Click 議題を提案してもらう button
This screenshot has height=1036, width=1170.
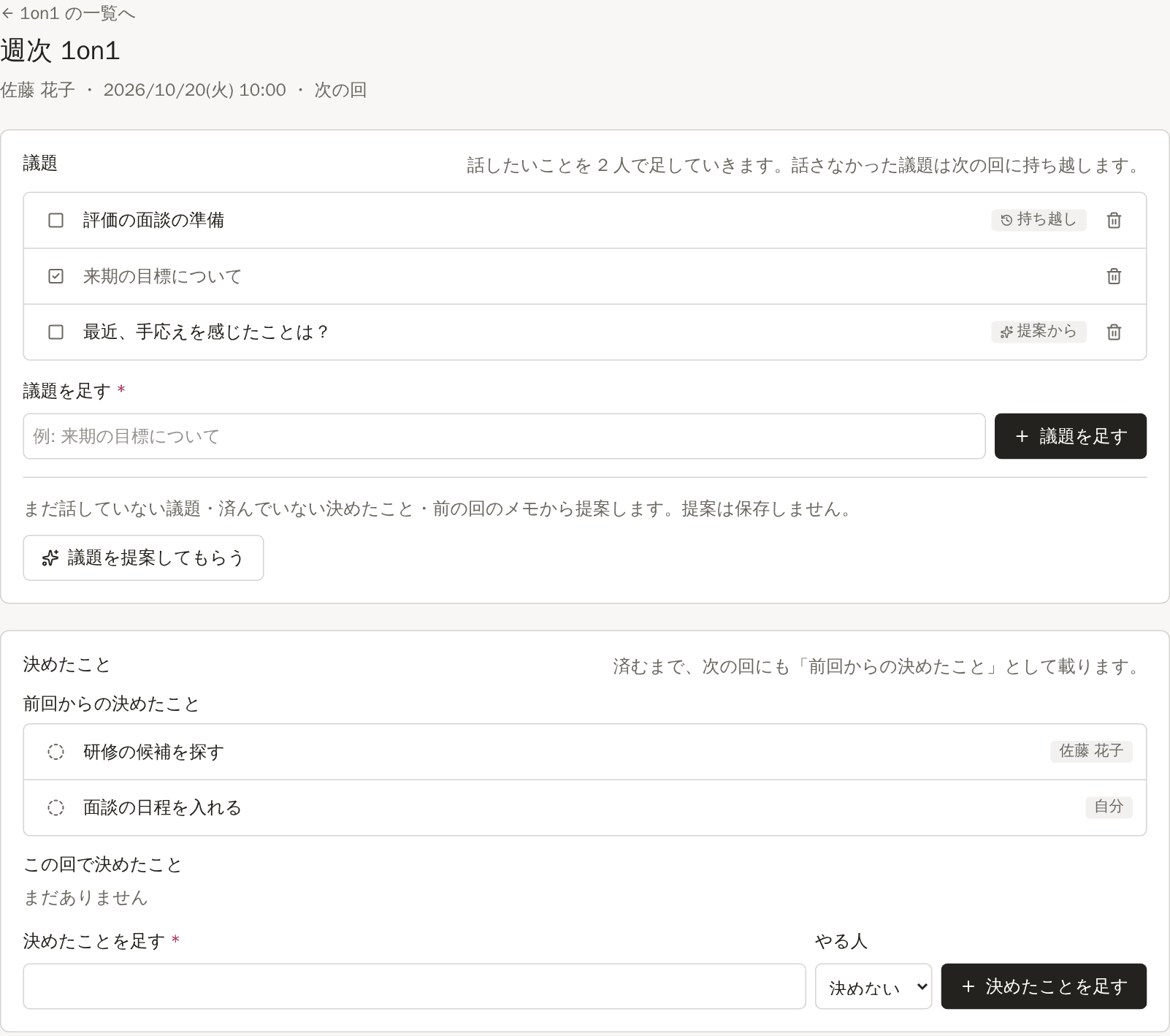143,557
